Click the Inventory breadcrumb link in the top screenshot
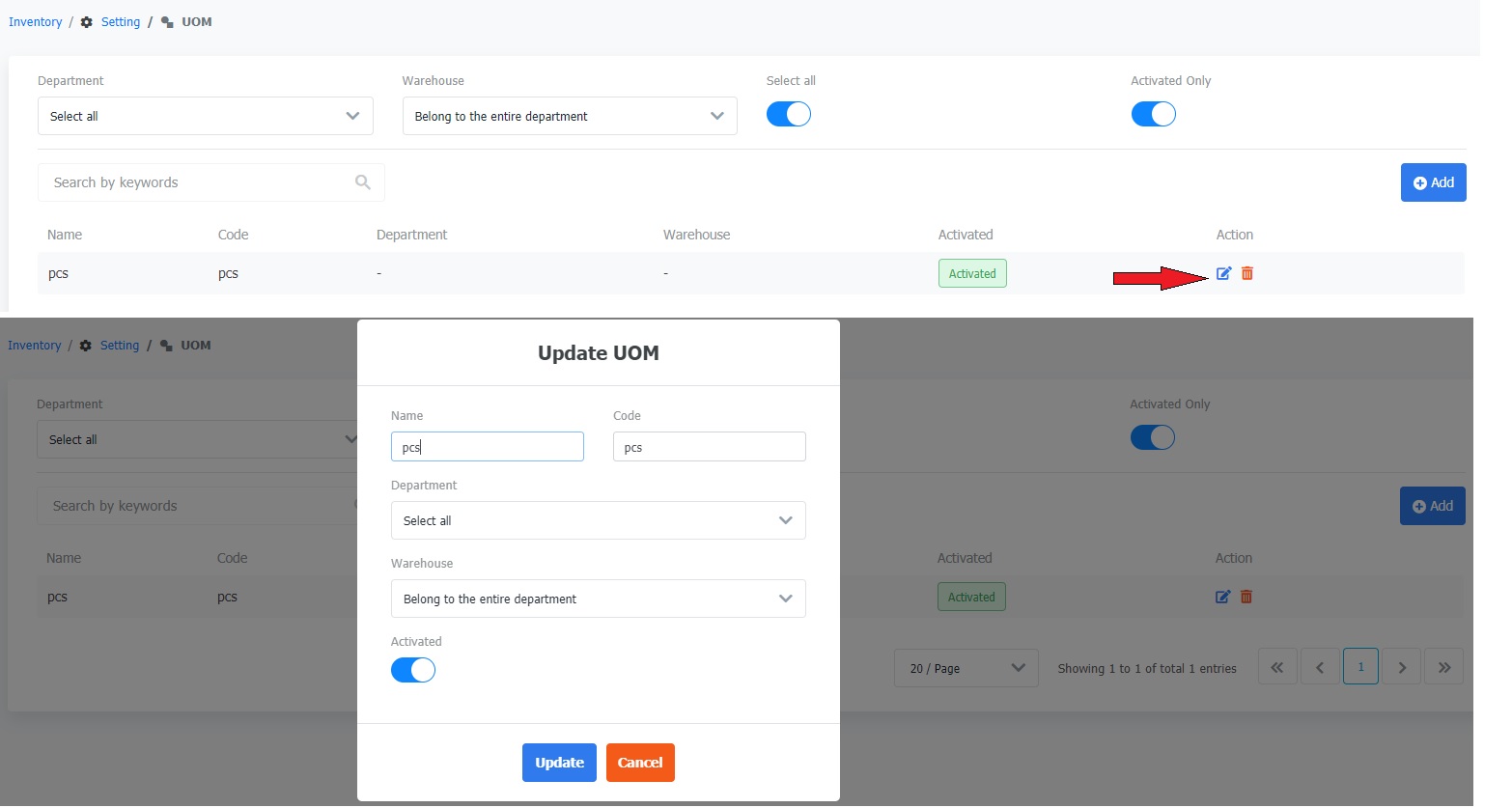The width and height of the screenshot is (1512, 808). point(35,22)
